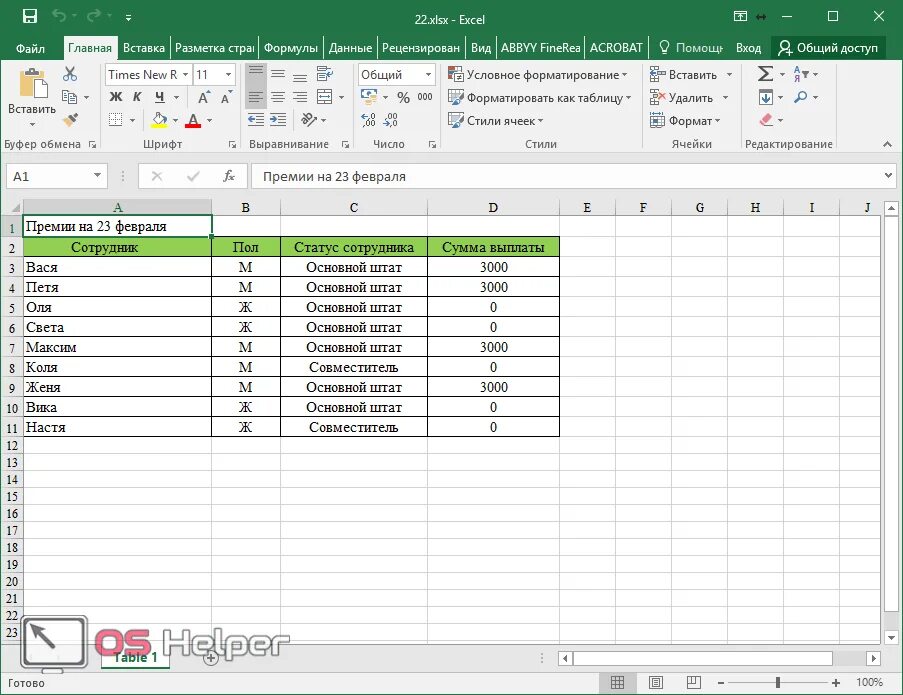Click the Increase Indent icon
903x695 pixels.
click(x=278, y=120)
